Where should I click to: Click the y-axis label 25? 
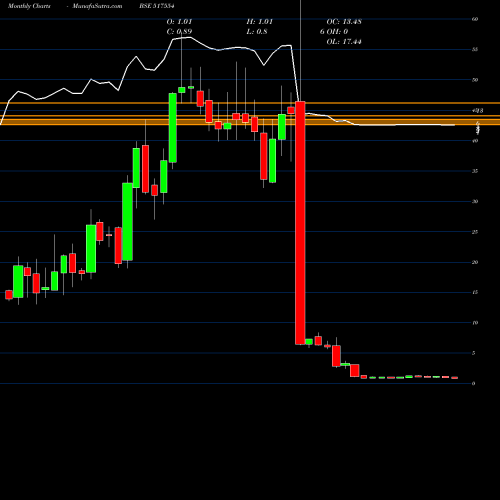[475, 232]
